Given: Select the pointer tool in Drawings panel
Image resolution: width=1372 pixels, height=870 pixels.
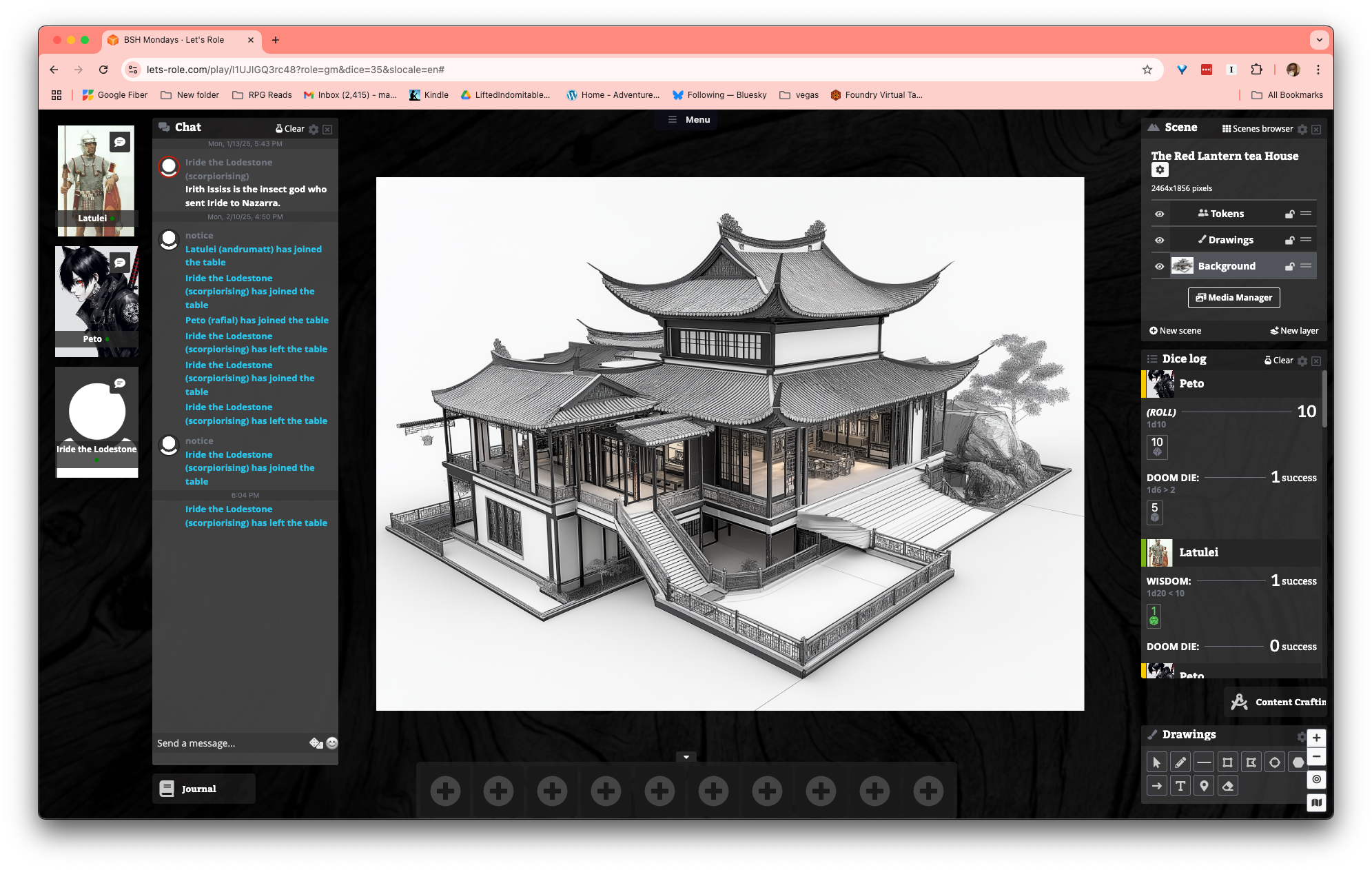Looking at the screenshot, I should coord(1157,762).
